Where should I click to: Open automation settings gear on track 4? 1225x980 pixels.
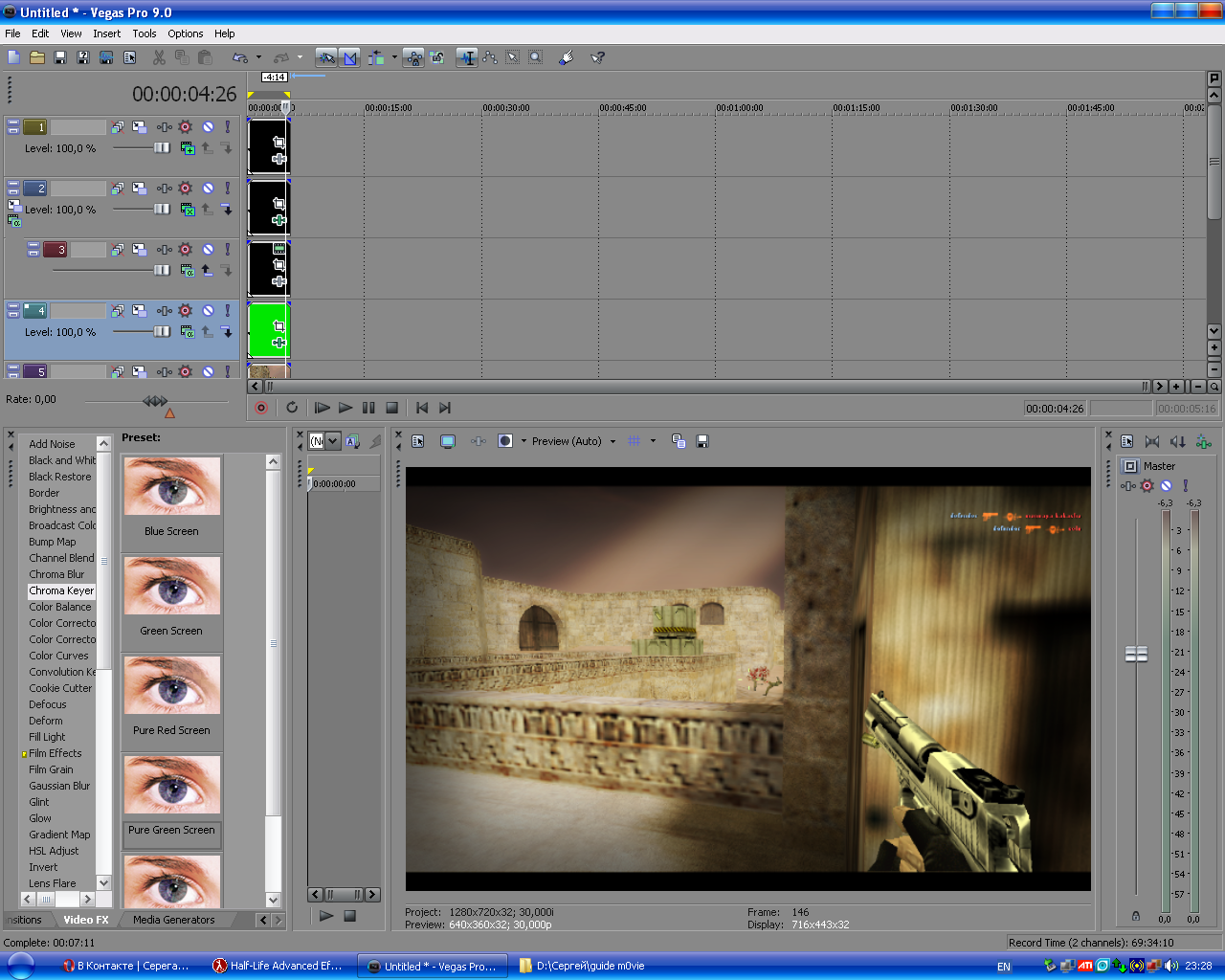click(186, 311)
